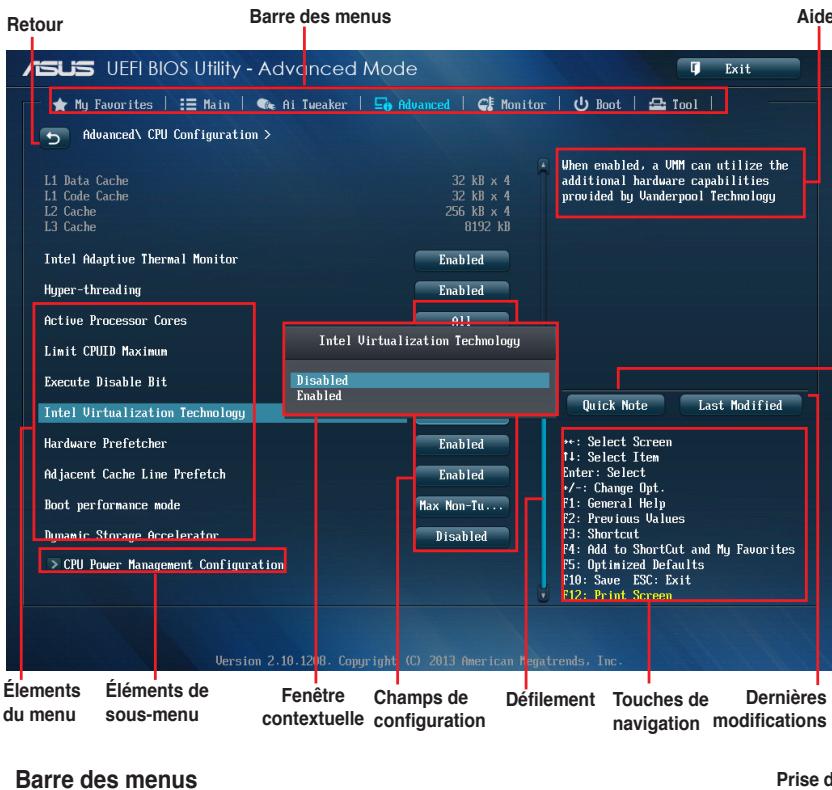Viewport: 832px width, 790px height.
Task: Click the Advanced\ CPU Configuration breadcrumb
Action: tap(176, 135)
